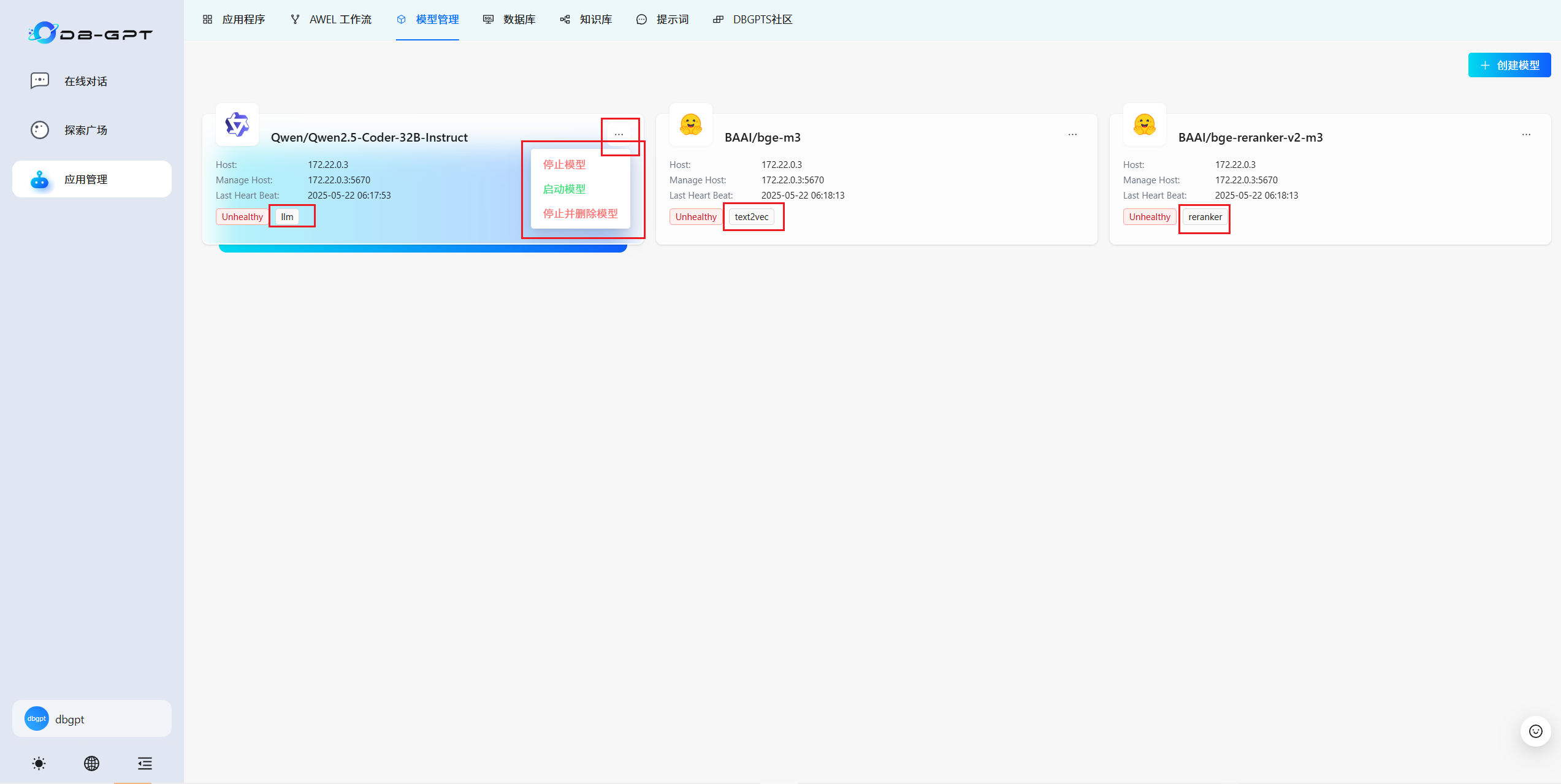The height and width of the screenshot is (784, 1561).
Task: Open more options for BAAI/bge-m3 card
Action: pos(1072,134)
